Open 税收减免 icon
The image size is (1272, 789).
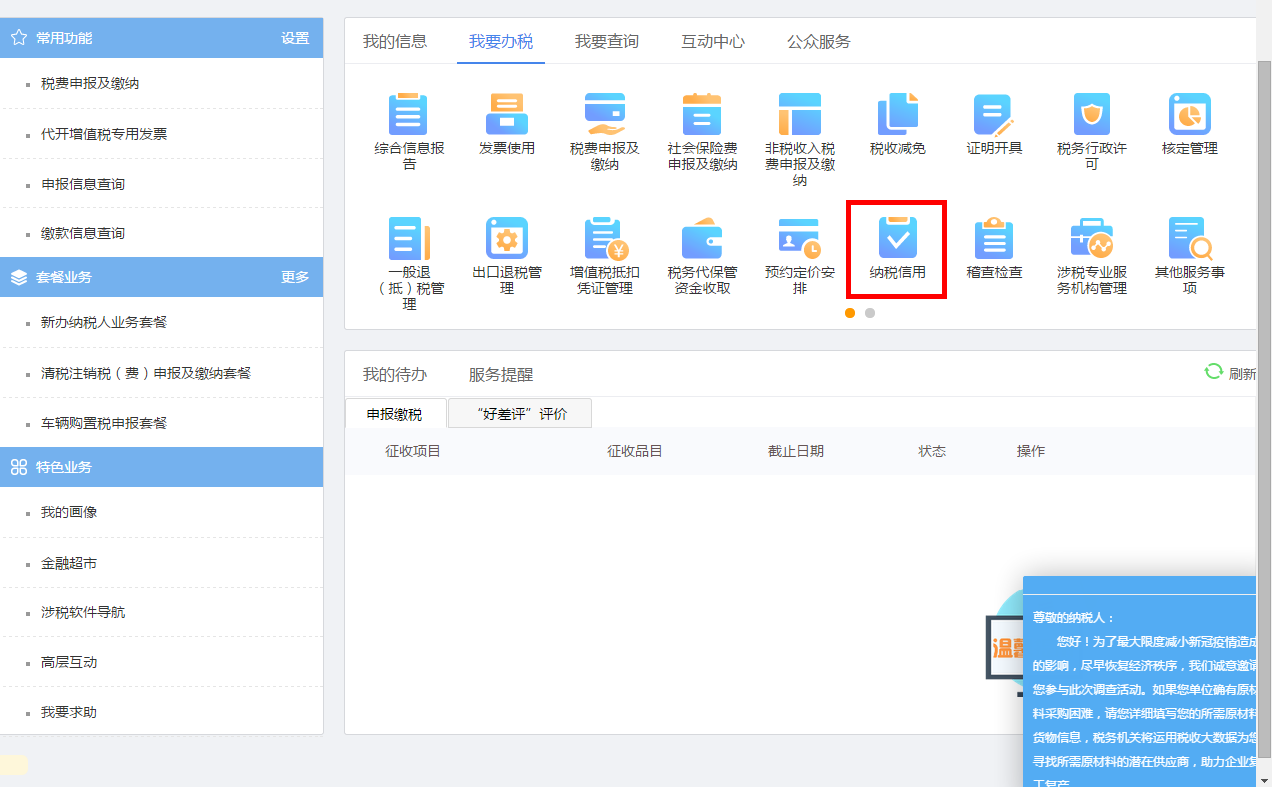(898, 114)
